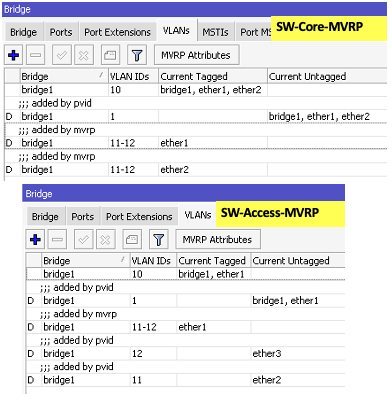Switch to Bridge tab in SW-Core-MVRP window
392x399 pixels.
(23, 32)
